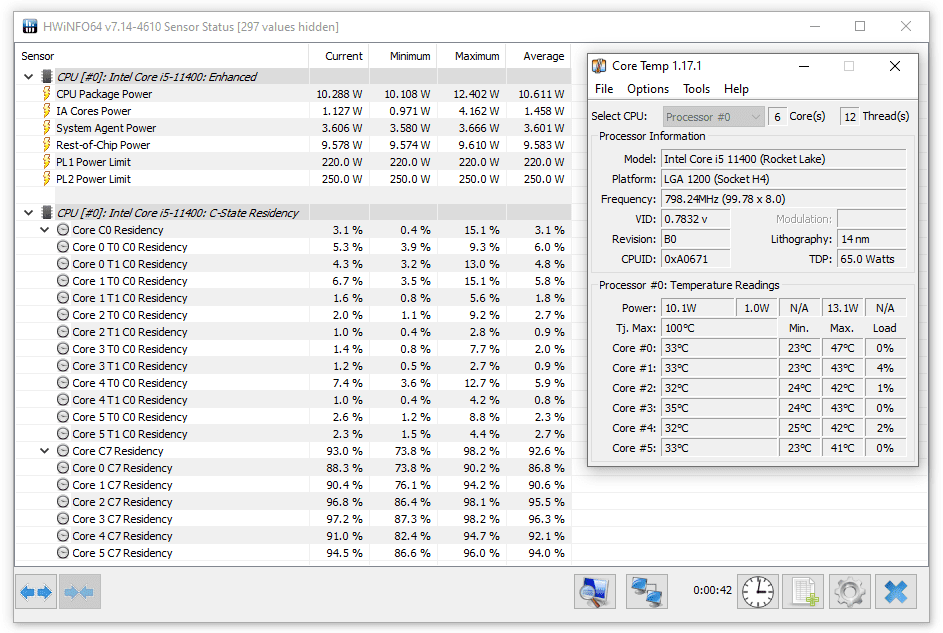Click the Maximum column header
The width and height of the screenshot is (943, 633).
pyautogui.click(x=472, y=56)
